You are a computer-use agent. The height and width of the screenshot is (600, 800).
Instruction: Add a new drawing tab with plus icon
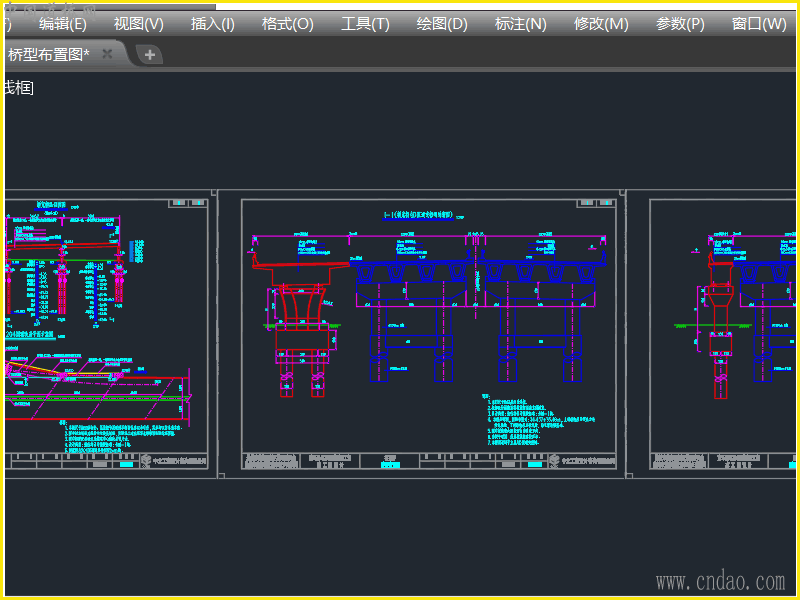tap(149, 55)
